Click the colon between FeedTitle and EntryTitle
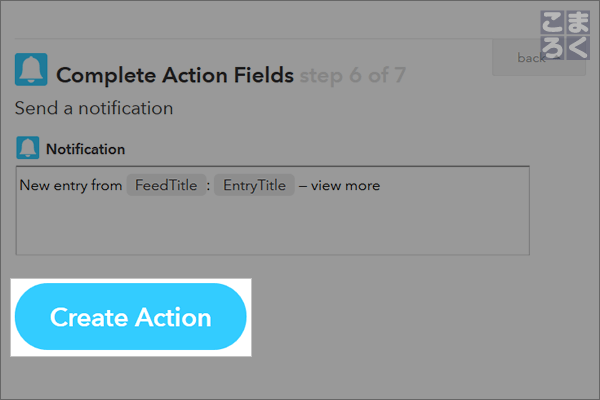 (209, 186)
